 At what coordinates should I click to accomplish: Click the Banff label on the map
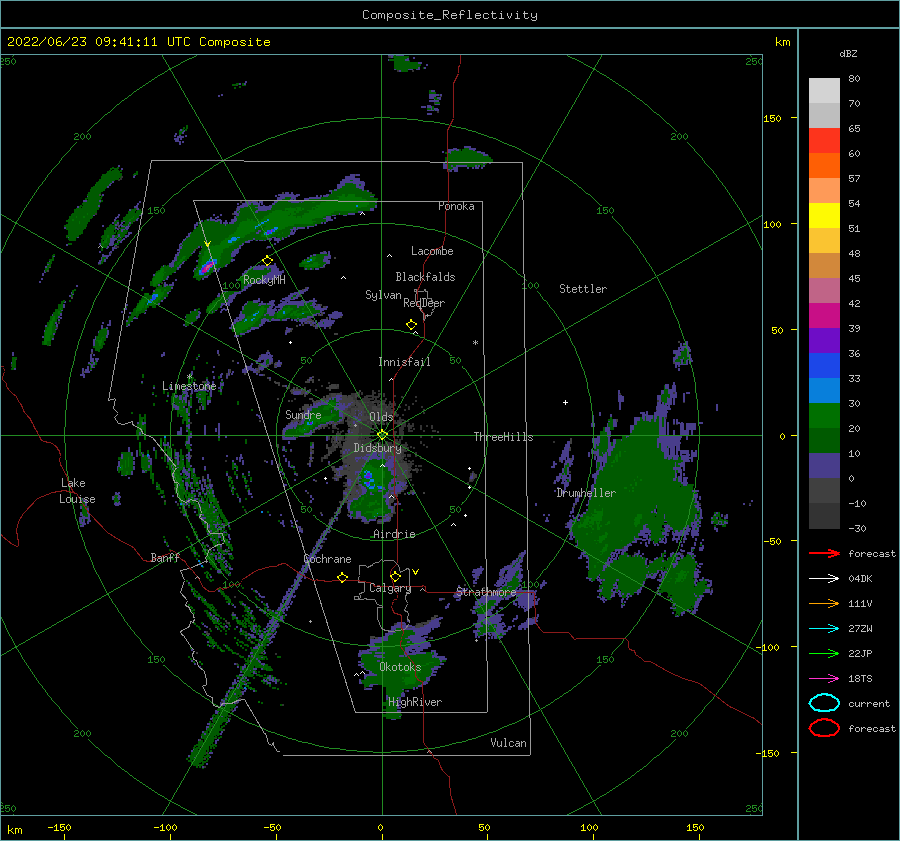pos(165,557)
